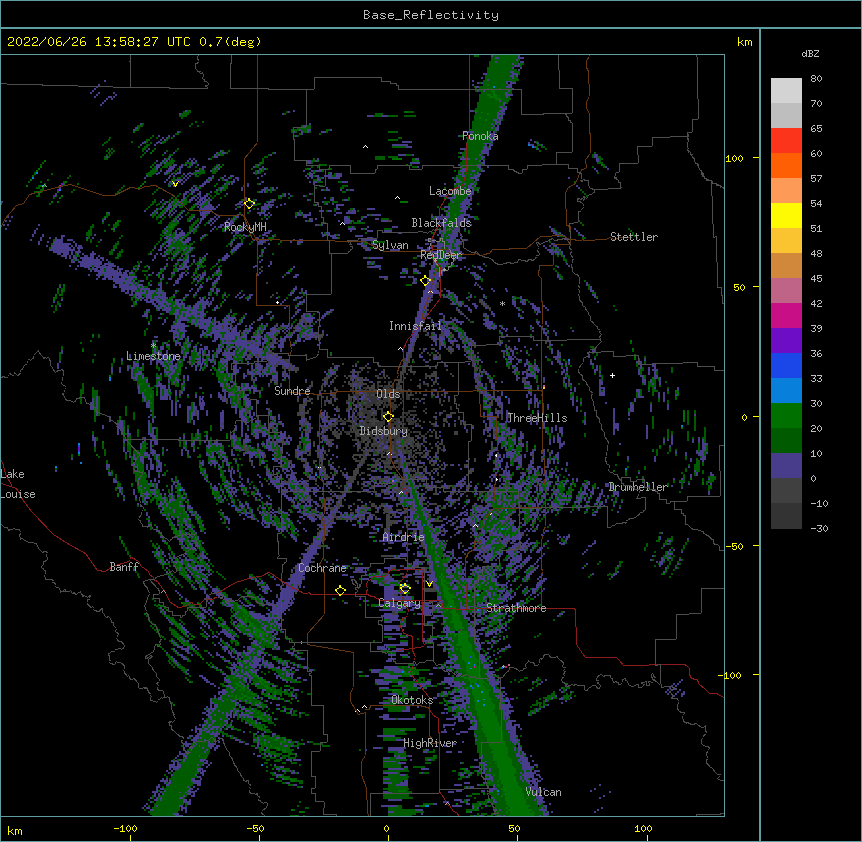Click the Airdrie label
Image resolution: width=862 pixels, height=842 pixels.
(404, 537)
